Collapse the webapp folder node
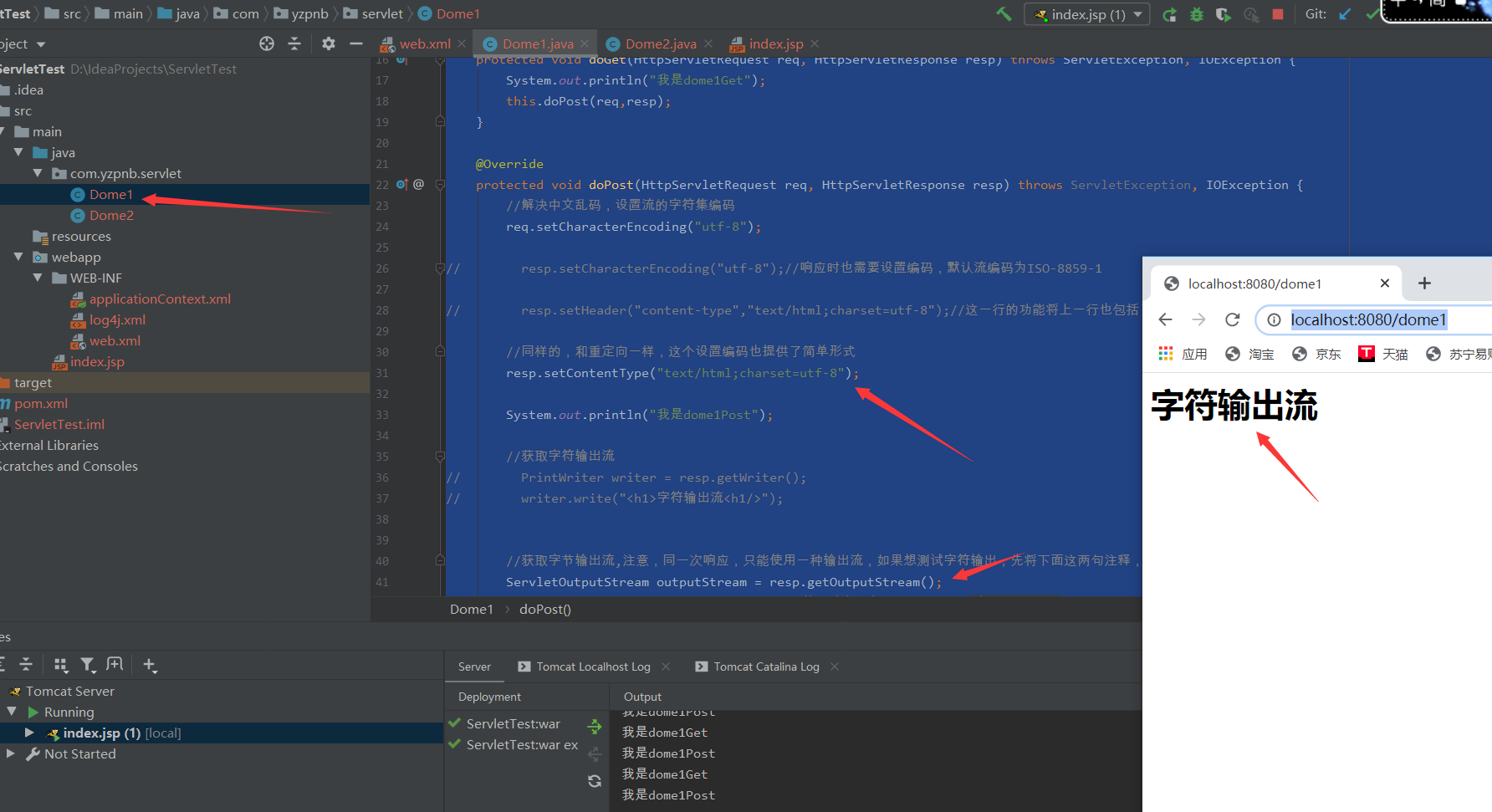This screenshot has width=1492, height=812. [18, 257]
